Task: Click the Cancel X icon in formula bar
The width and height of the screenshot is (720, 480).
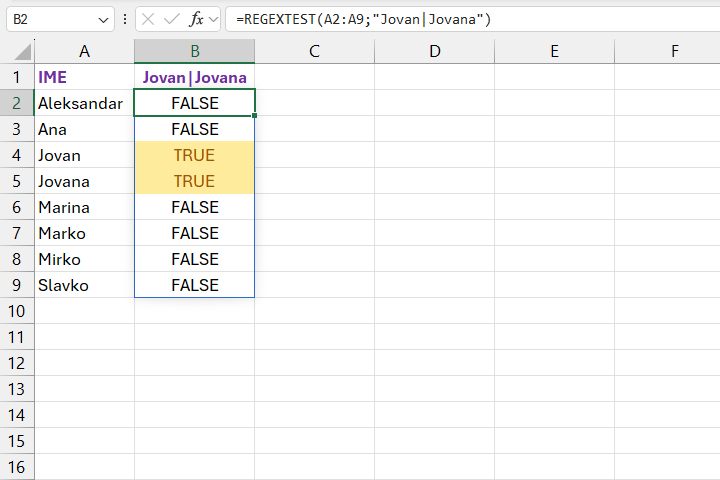Action: coord(148,19)
